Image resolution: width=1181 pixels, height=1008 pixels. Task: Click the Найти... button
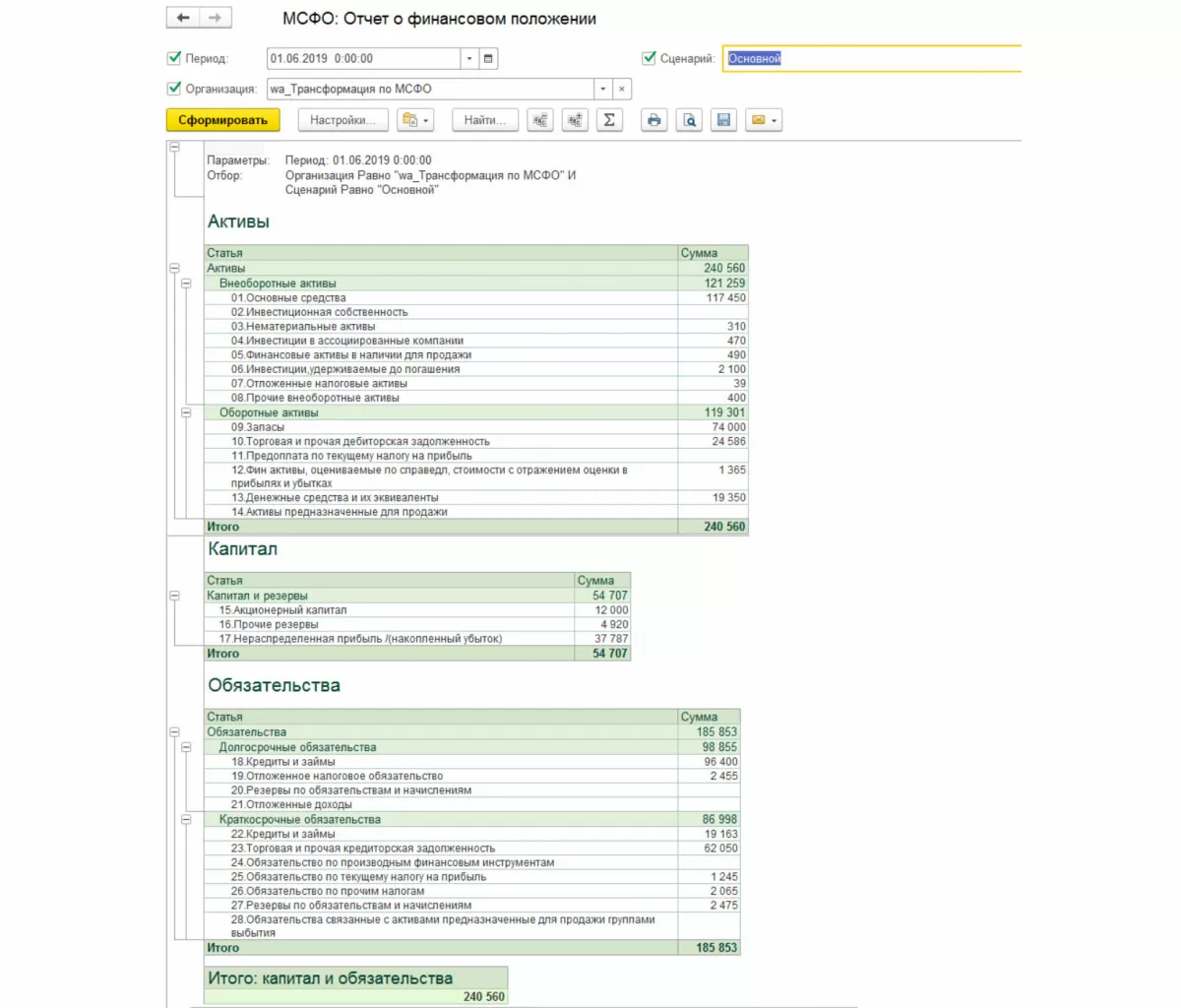pos(485,120)
